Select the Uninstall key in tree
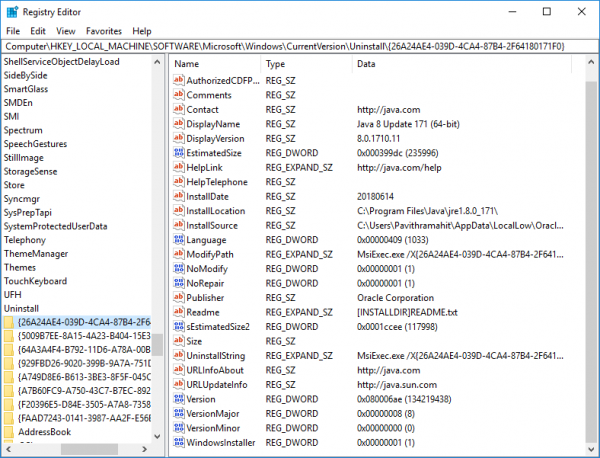600x458 pixels. click(21, 308)
